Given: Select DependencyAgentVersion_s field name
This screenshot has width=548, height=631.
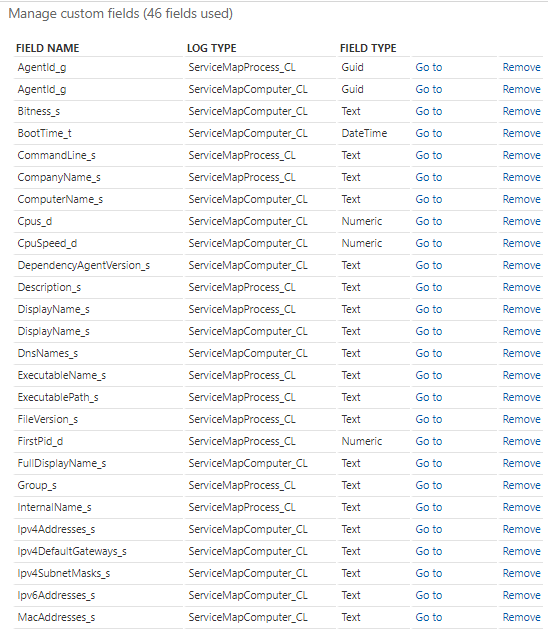Looking at the screenshot, I should coord(84,265).
